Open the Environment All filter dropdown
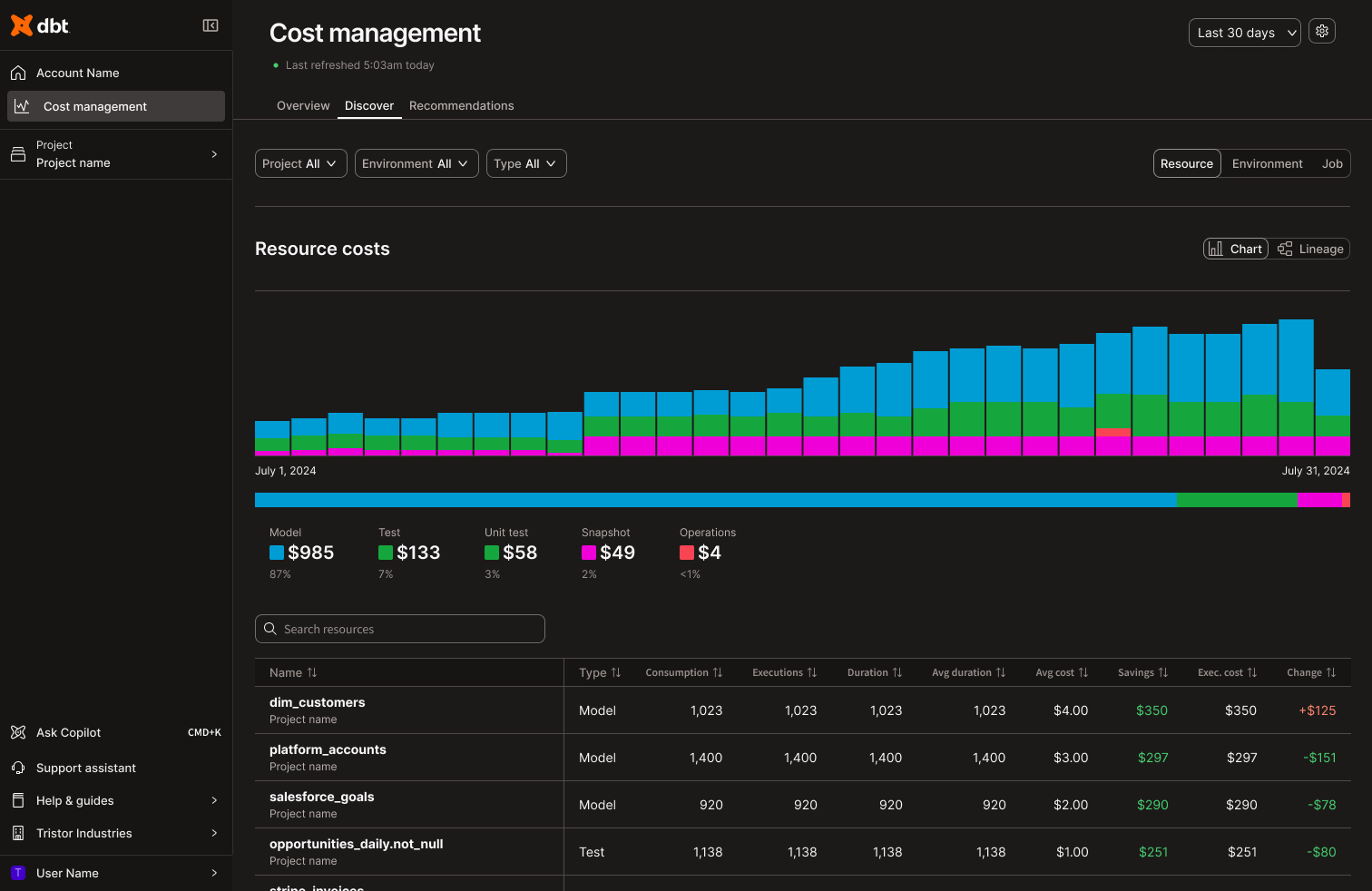The width and height of the screenshot is (1372, 891). point(416,163)
